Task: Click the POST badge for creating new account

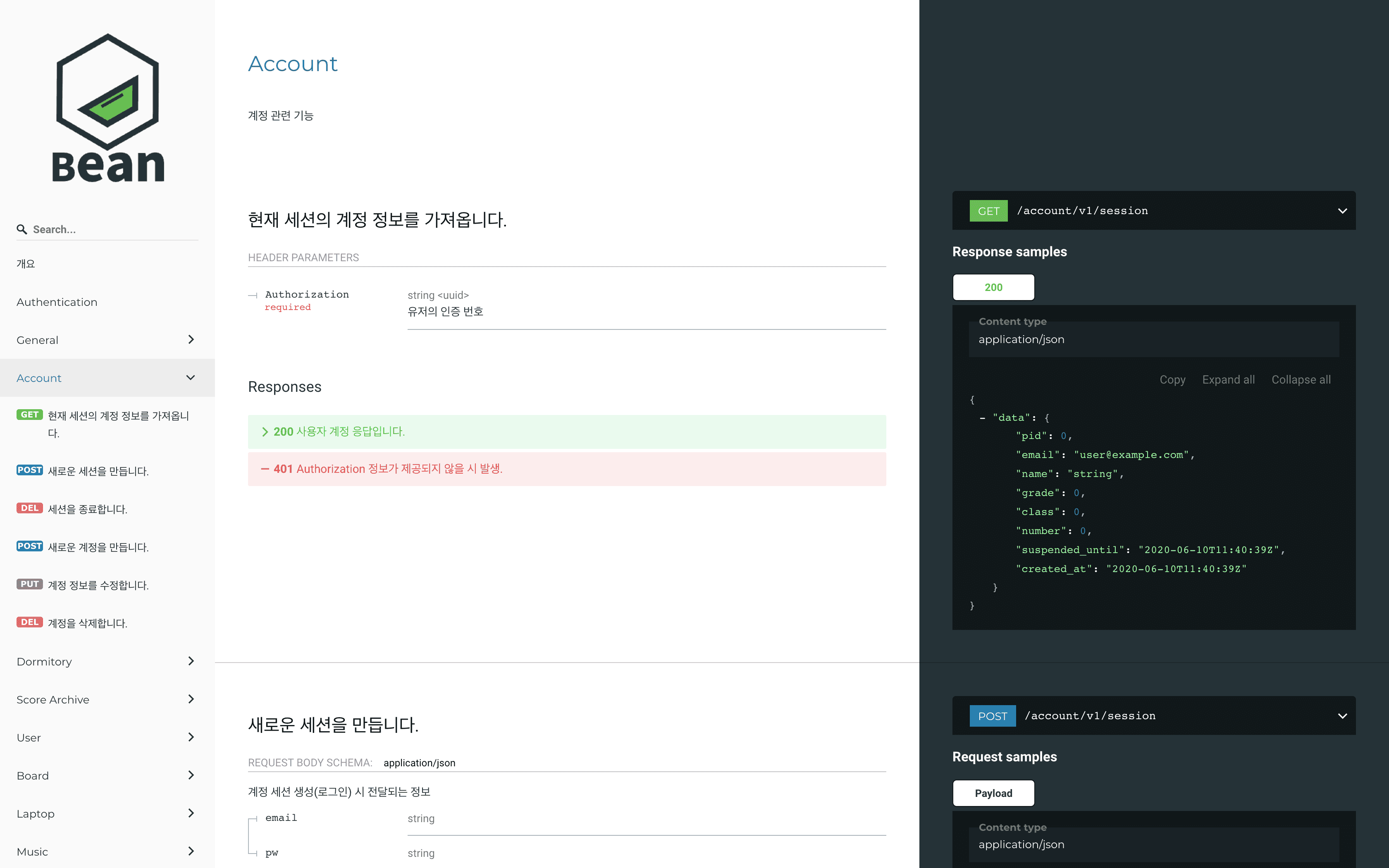Action: click(29, 546)
